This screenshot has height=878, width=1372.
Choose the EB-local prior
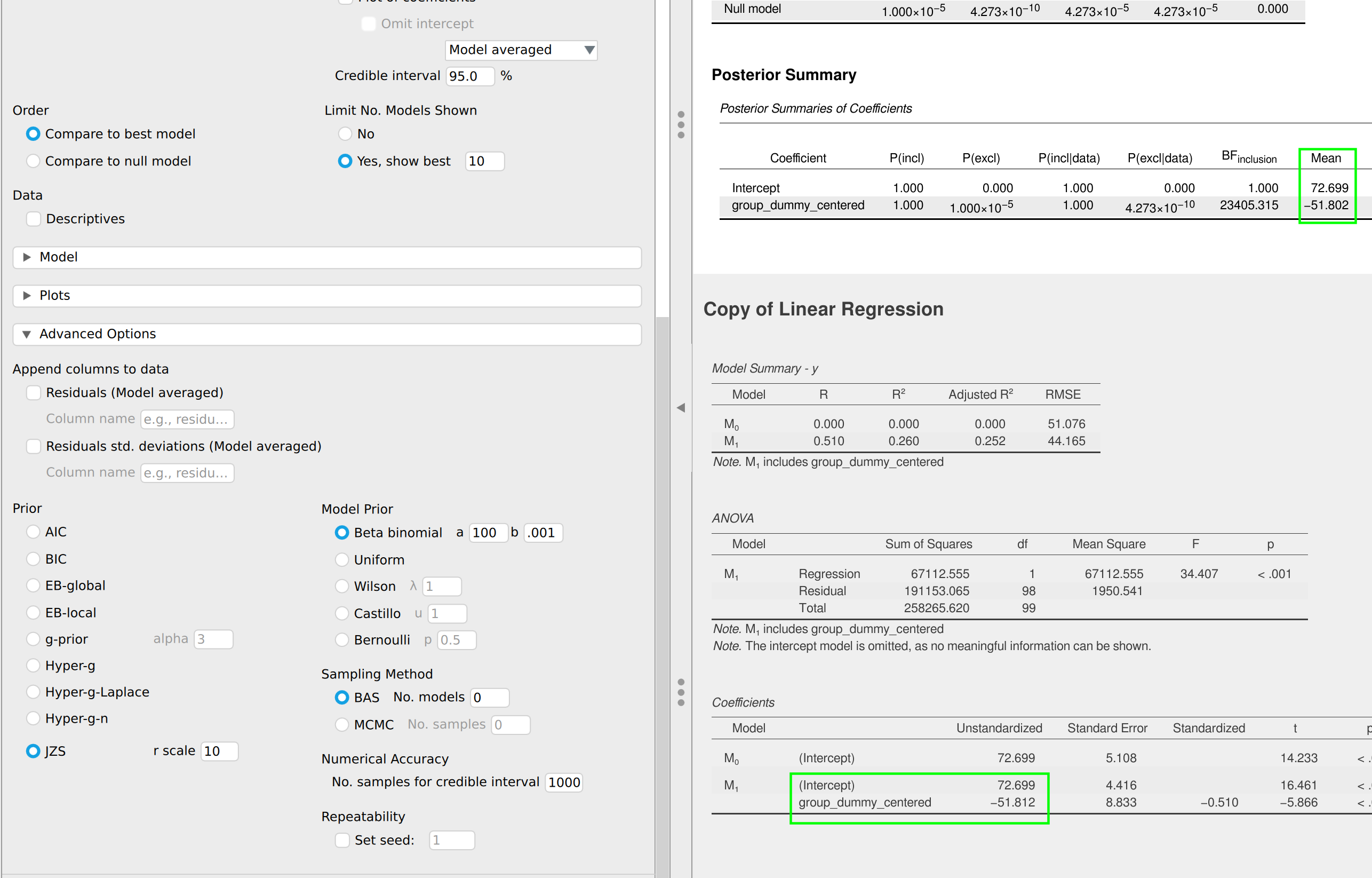coord(33,613)
